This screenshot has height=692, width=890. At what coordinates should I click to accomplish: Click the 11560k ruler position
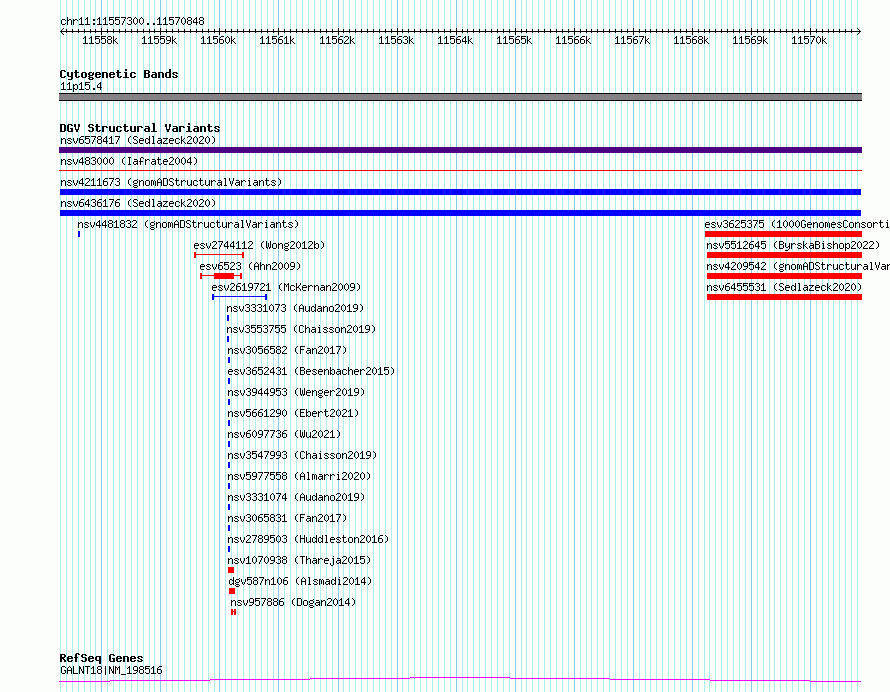[x=218, y=40]
